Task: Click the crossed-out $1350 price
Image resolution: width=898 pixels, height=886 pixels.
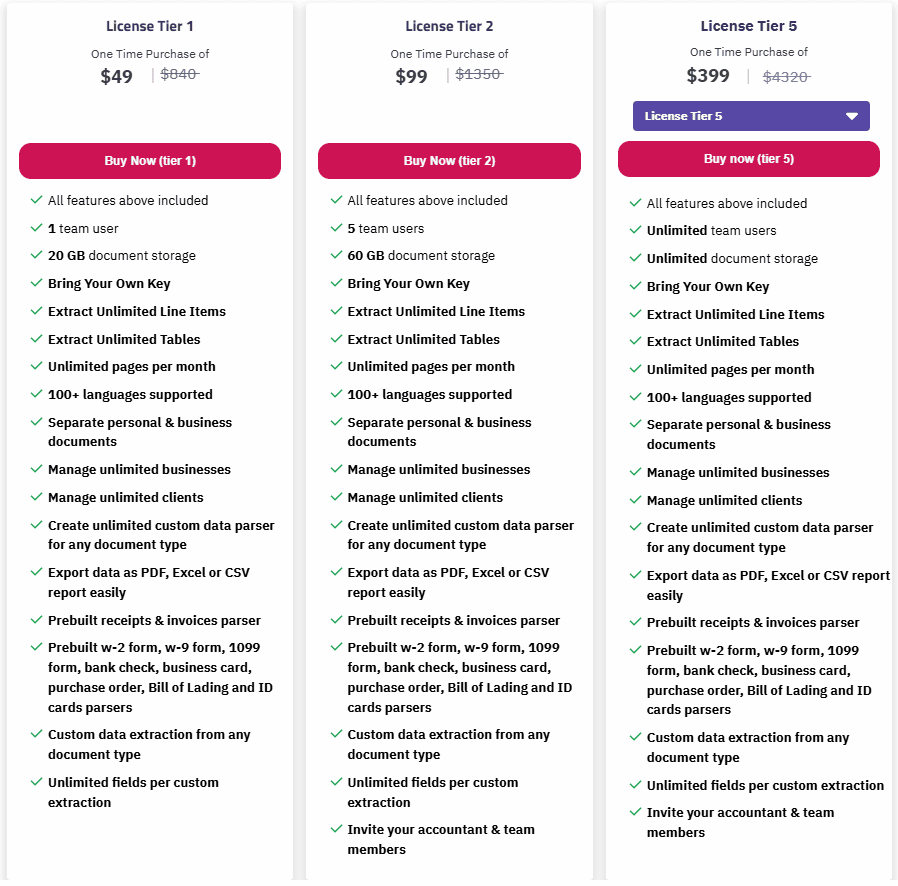Action: [479, 74]
